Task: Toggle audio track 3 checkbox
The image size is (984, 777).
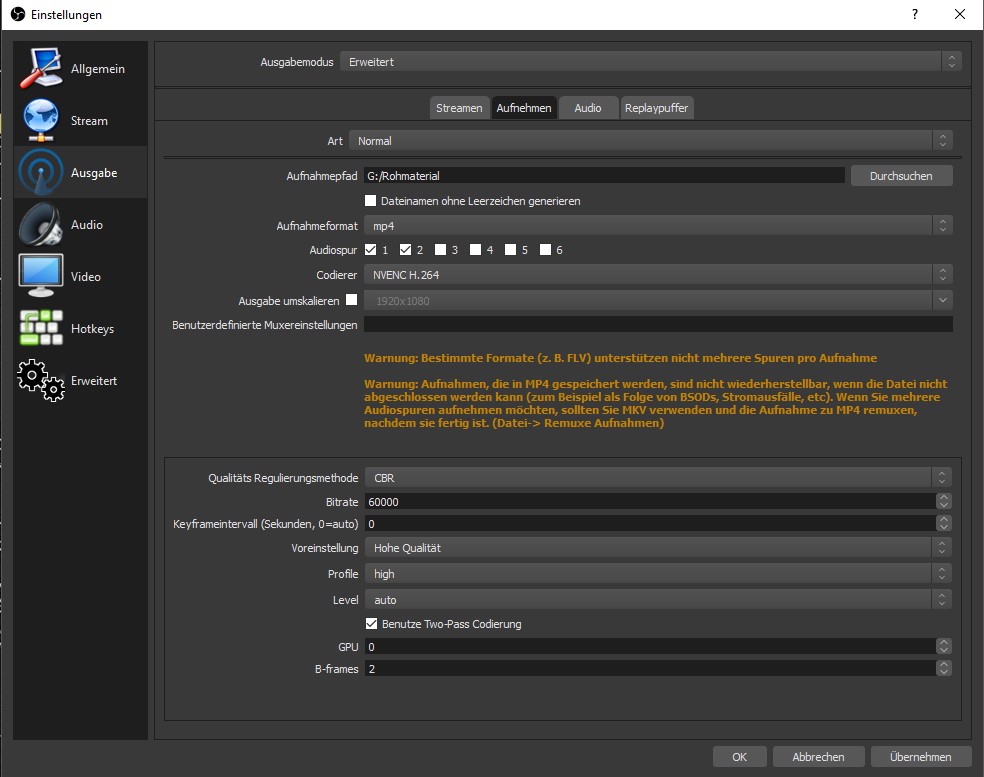Action: click(x=441, y=250)
